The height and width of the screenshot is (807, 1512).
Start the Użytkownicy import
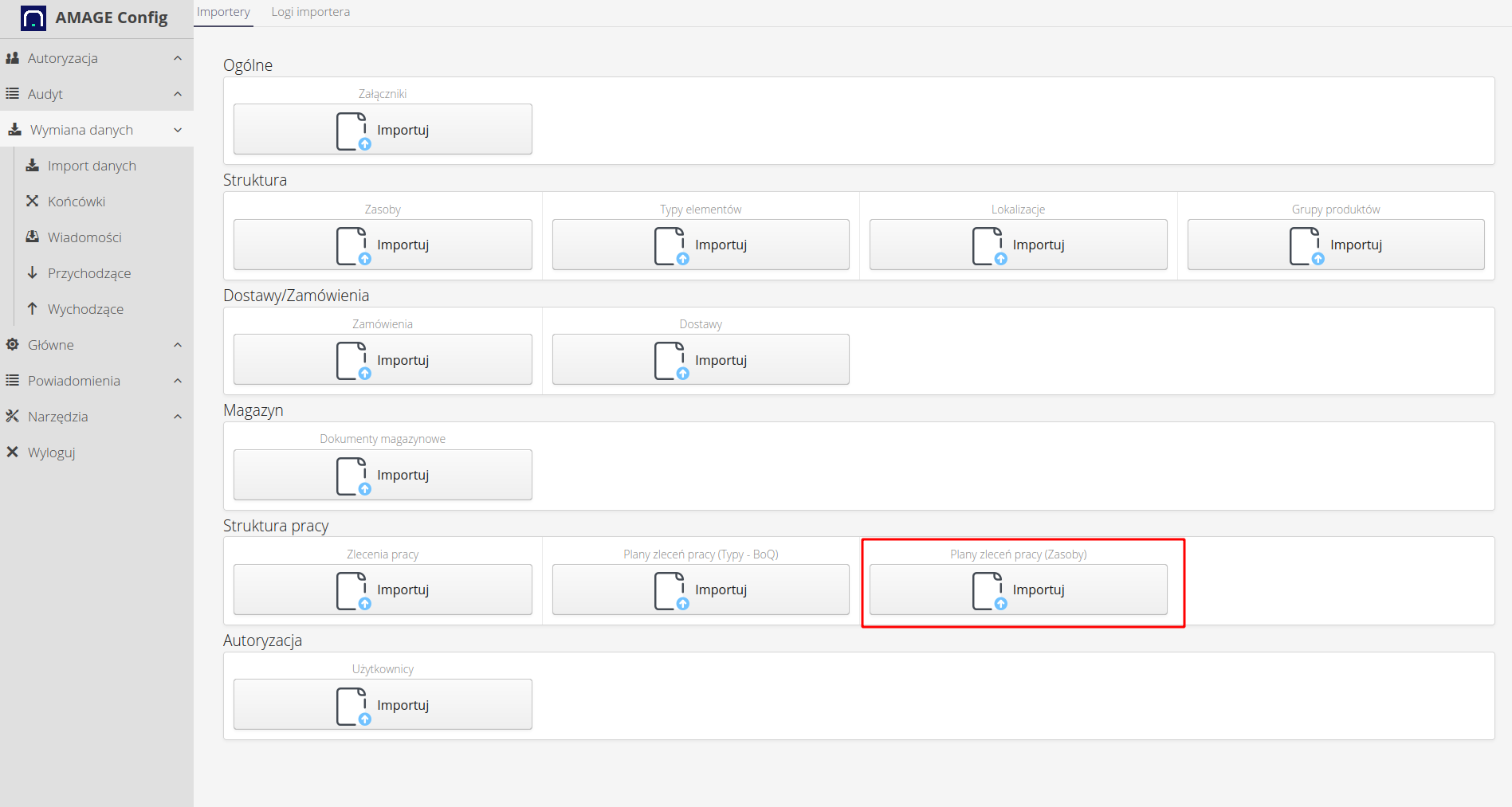[x=383, y=705]
